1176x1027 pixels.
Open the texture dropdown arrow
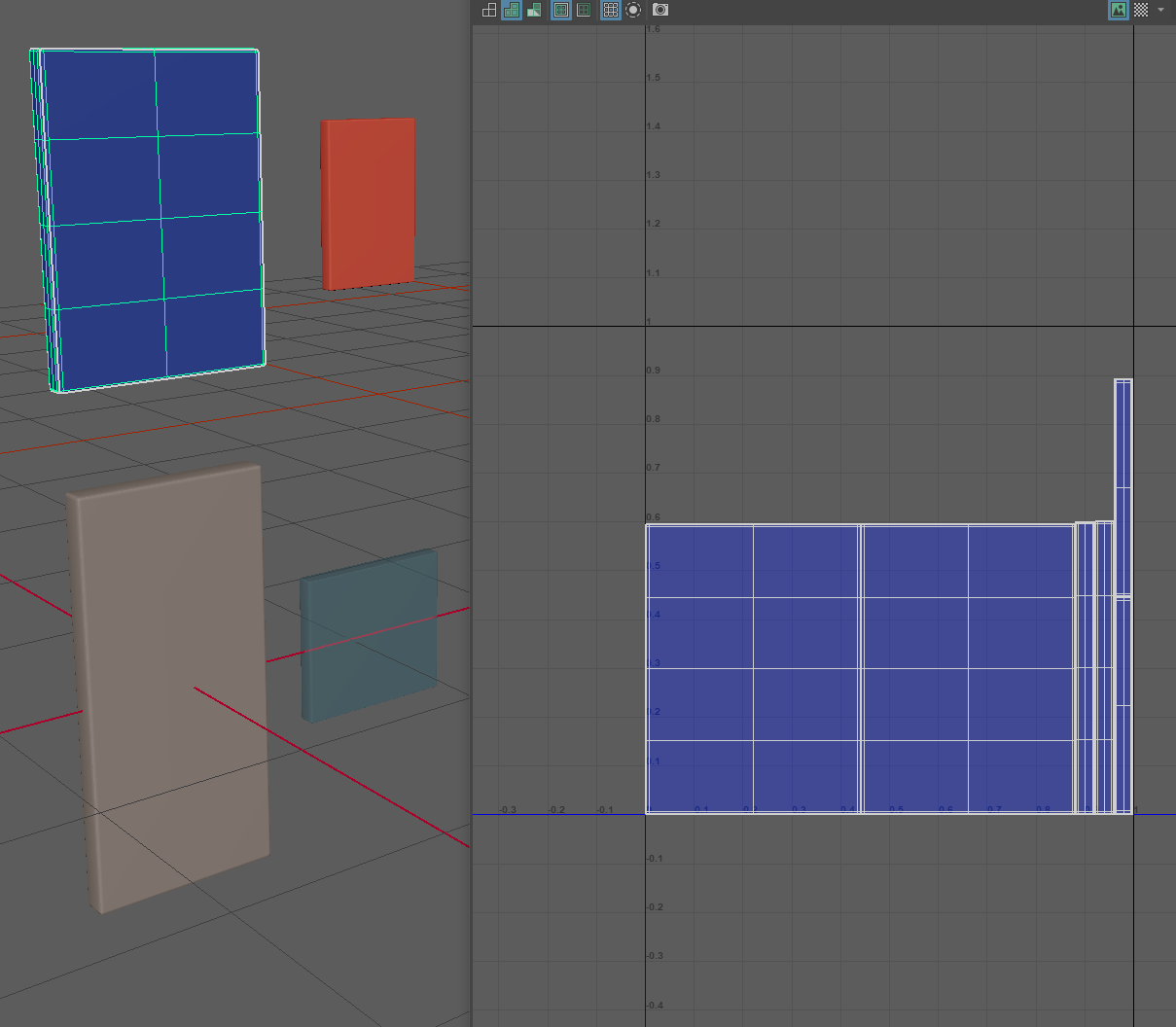point(1160,10)
